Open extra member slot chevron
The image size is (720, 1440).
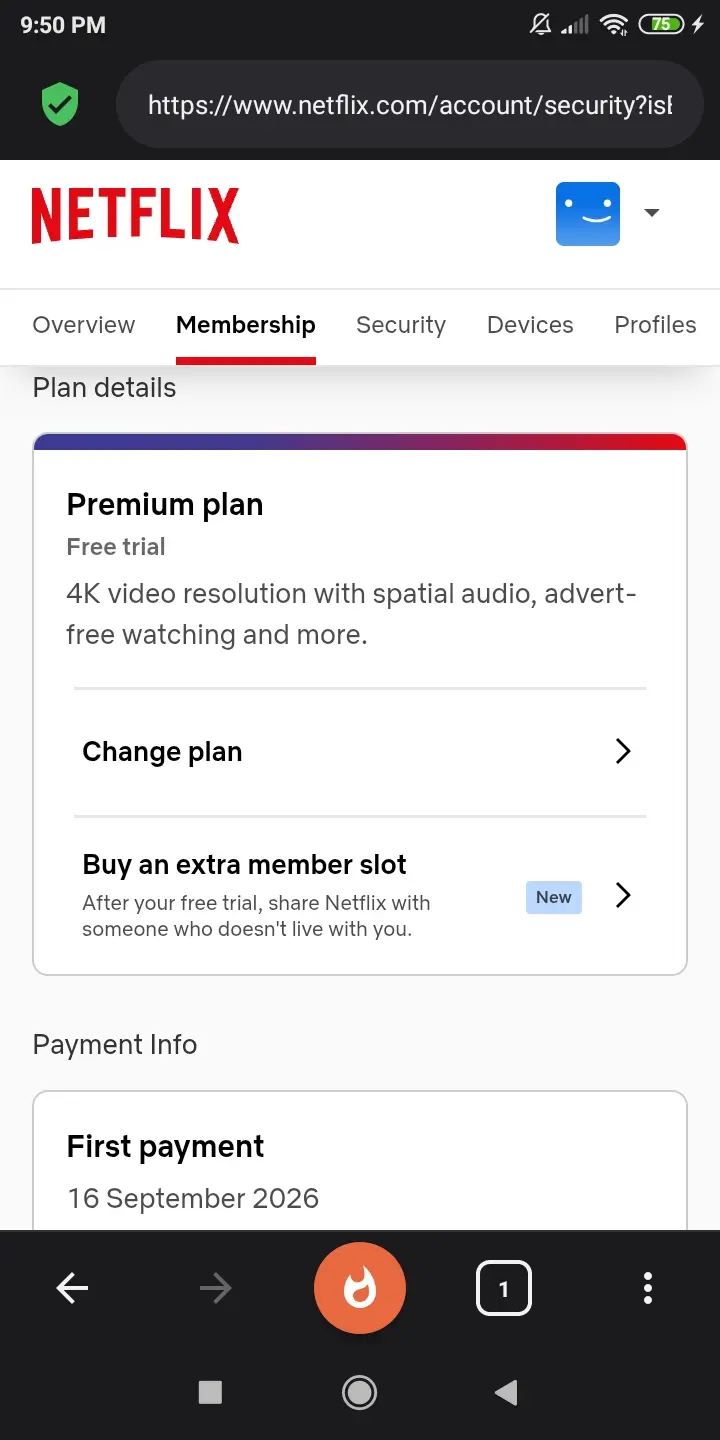(x=623, y=895)
